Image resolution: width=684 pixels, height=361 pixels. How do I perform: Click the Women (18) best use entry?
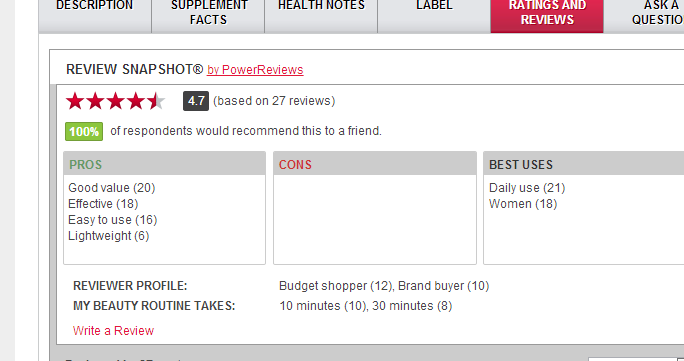click(x=523, y=204)
